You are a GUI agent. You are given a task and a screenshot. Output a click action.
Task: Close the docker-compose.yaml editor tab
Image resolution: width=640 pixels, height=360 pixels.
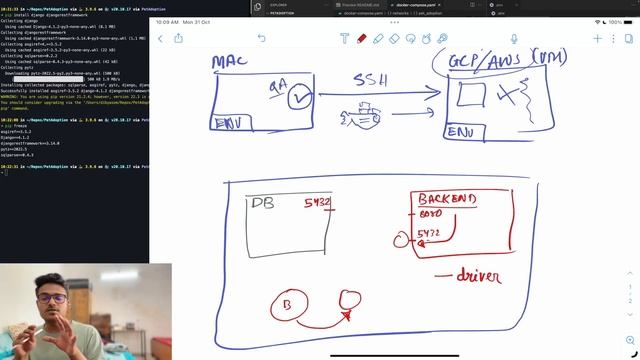coord(439,5)
